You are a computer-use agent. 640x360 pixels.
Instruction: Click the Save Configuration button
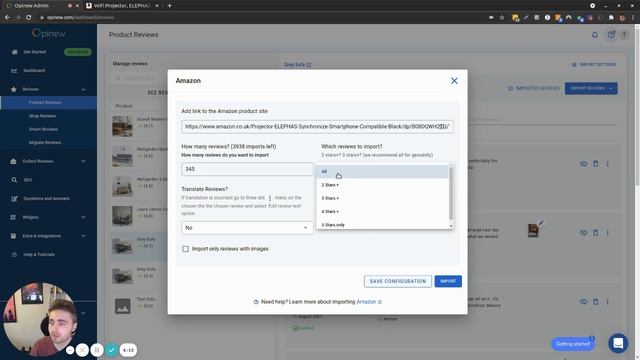tap(398, 281)
